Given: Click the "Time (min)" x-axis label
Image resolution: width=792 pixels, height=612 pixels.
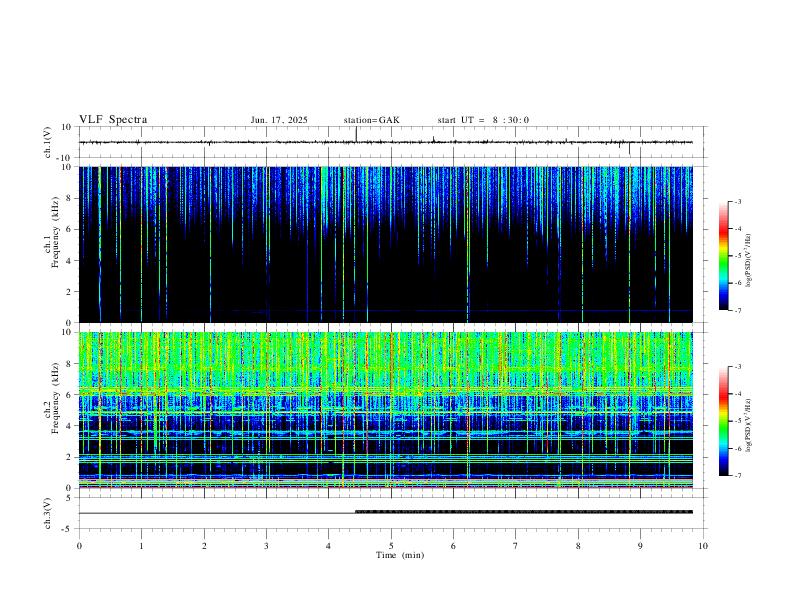Looking at the screenshot, I should [x=400, y=555].
